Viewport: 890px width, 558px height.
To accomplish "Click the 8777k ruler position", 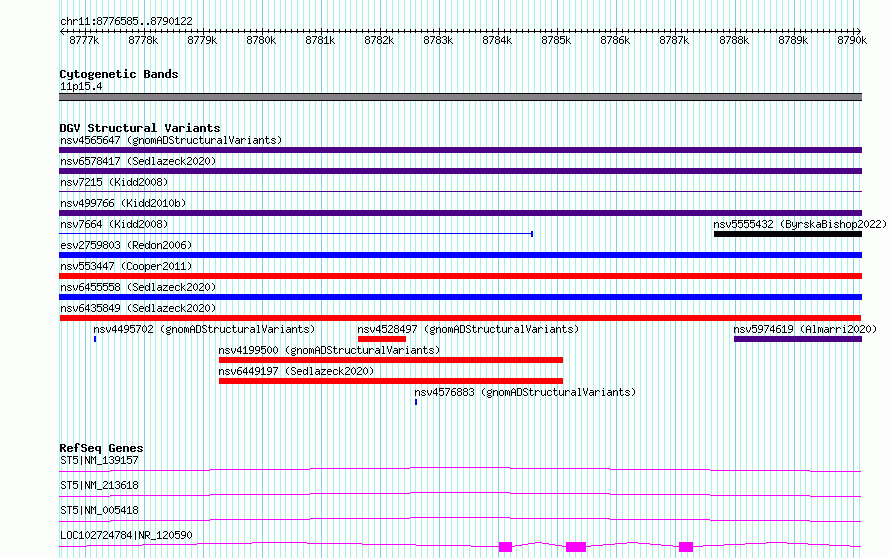I will click(84, 40).
